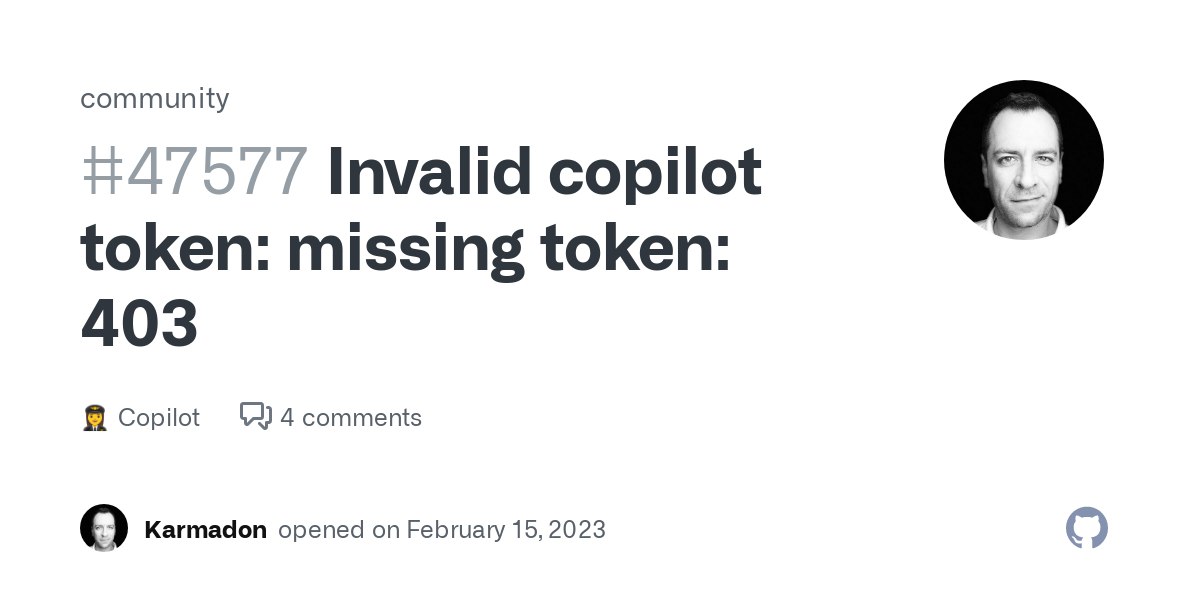
Task: Go to the community repository link
Action: click(x=155, y=99)
